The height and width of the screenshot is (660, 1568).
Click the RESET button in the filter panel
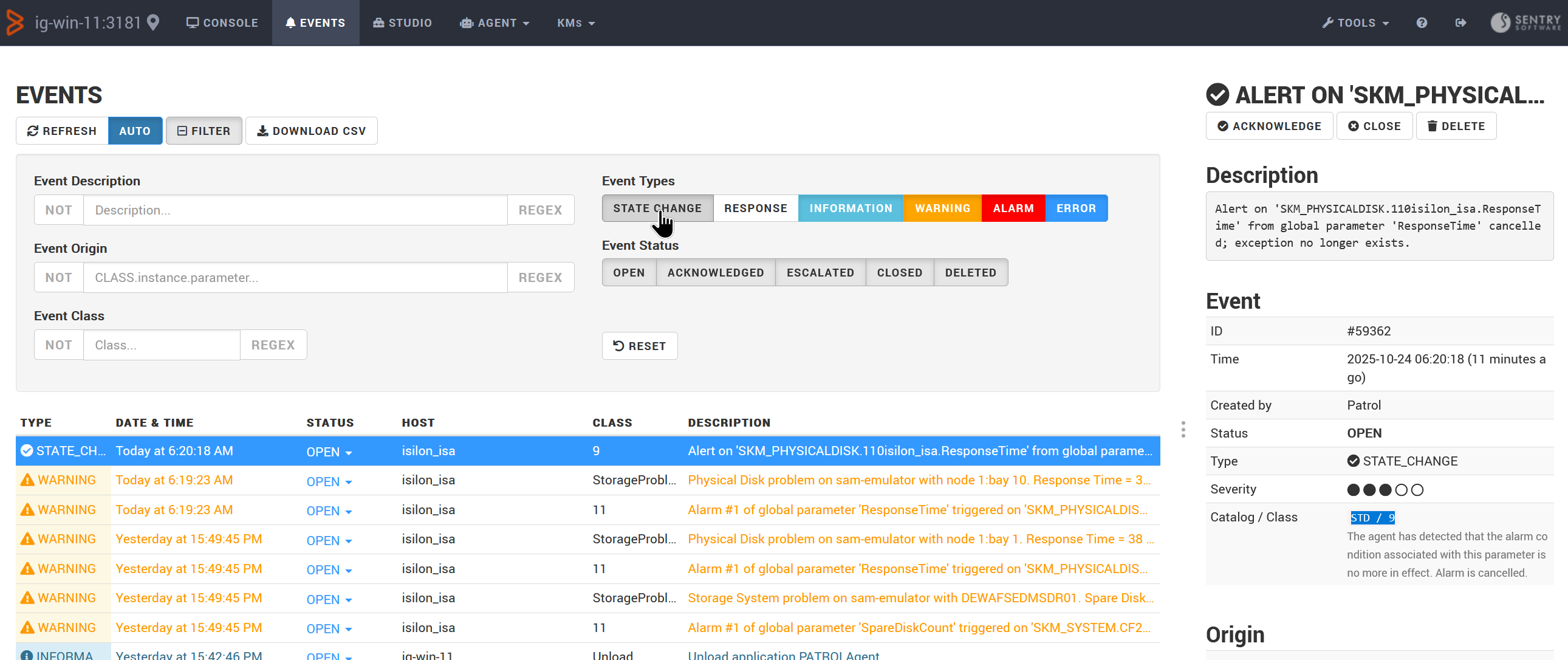[640, 345]
